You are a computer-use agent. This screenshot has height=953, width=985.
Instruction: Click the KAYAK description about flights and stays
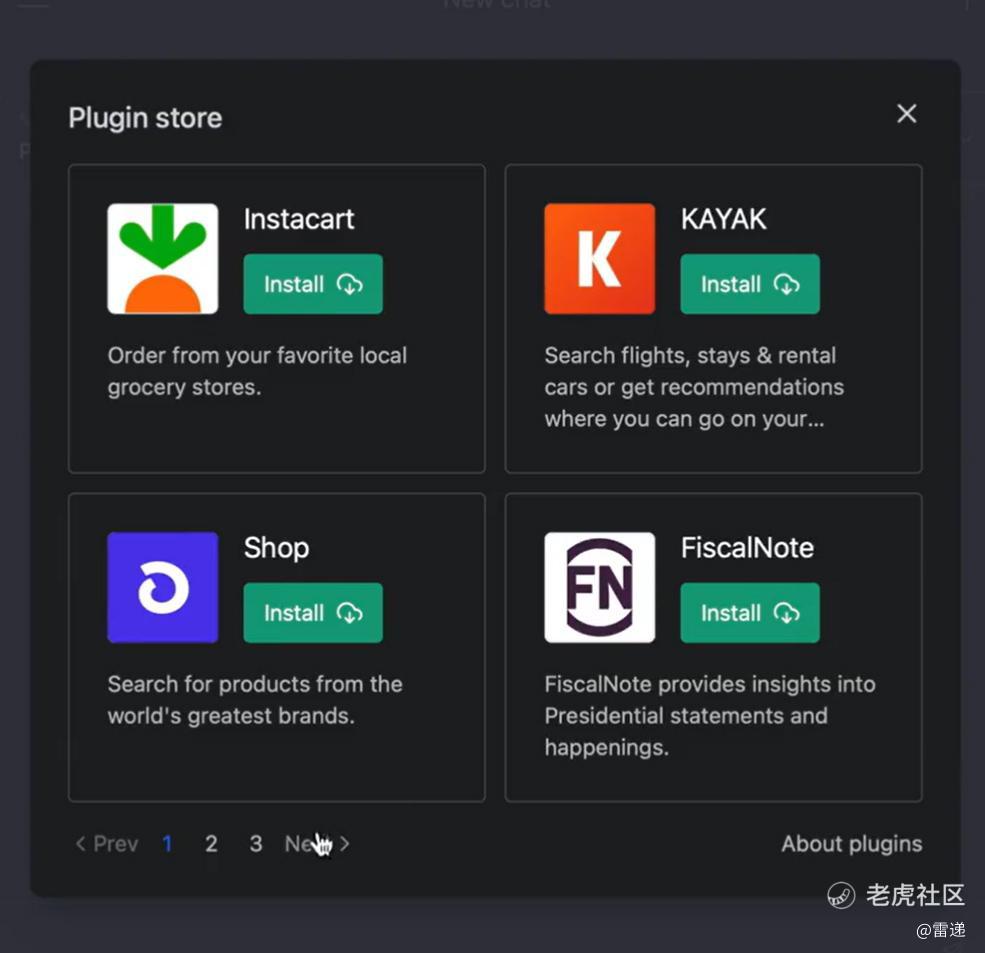click(694, 387)
